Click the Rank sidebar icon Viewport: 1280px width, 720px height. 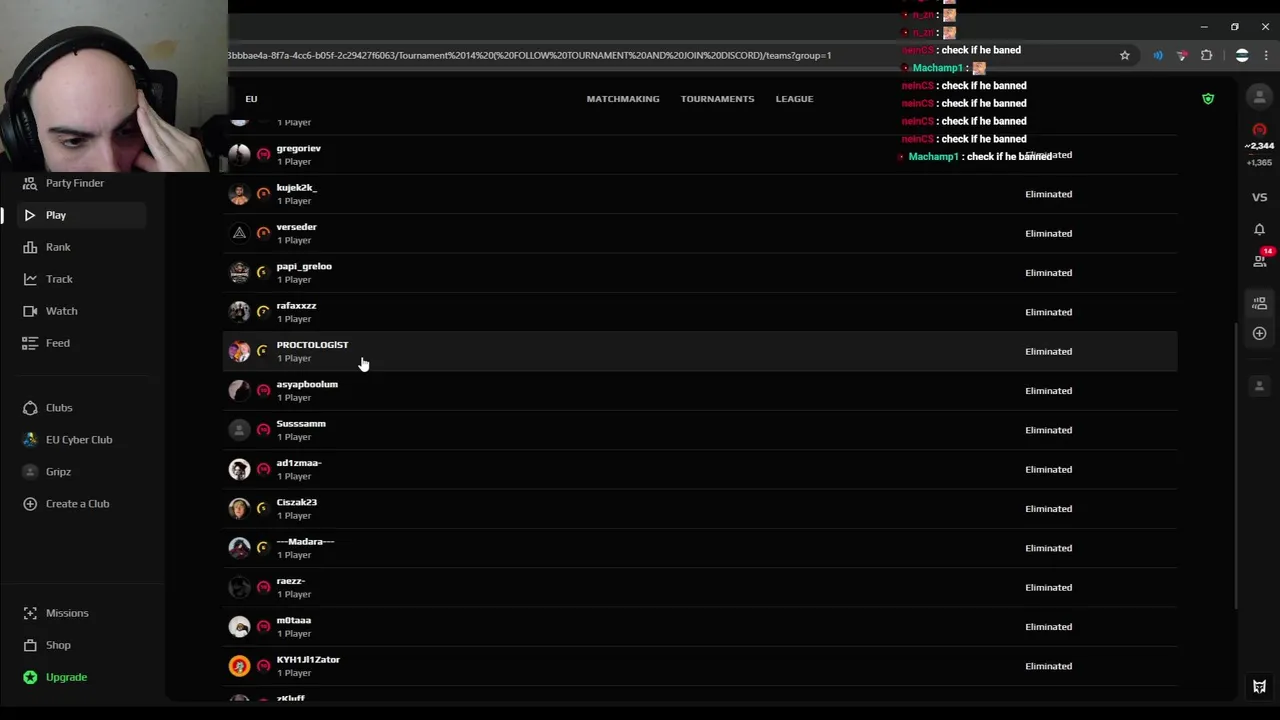(x=30, y=247)
